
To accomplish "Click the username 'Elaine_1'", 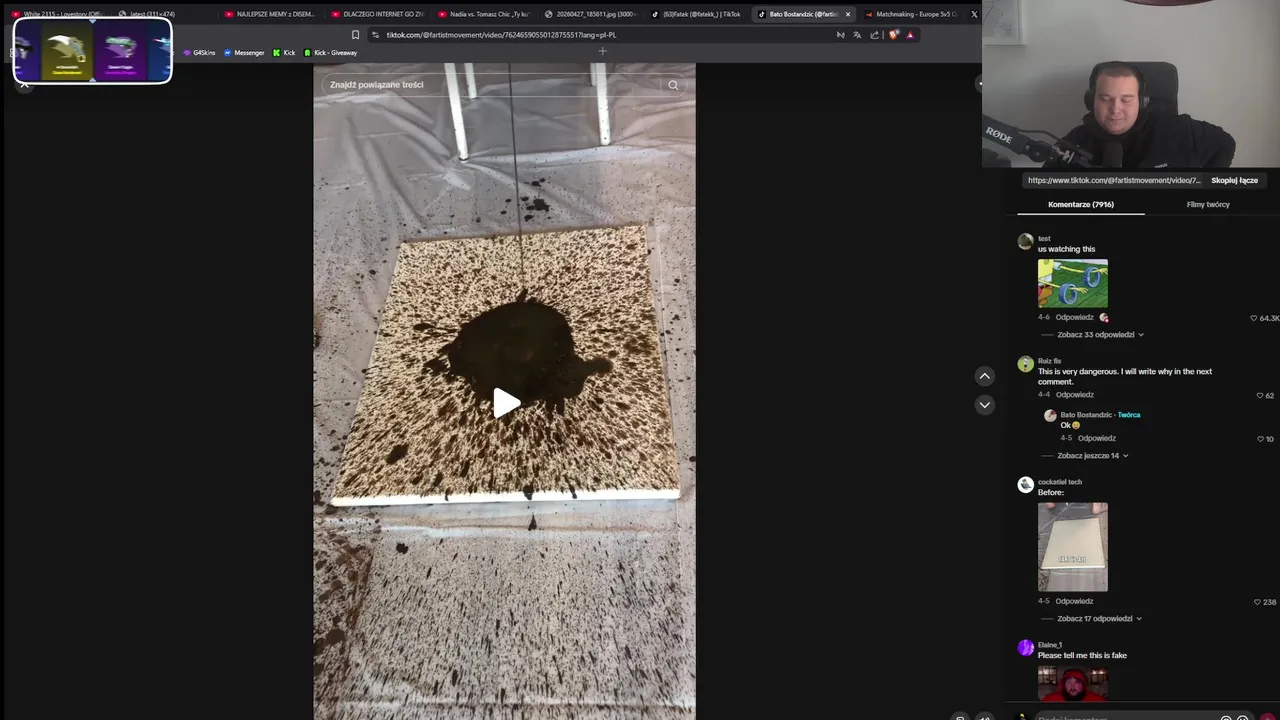I will [1050, 645].
